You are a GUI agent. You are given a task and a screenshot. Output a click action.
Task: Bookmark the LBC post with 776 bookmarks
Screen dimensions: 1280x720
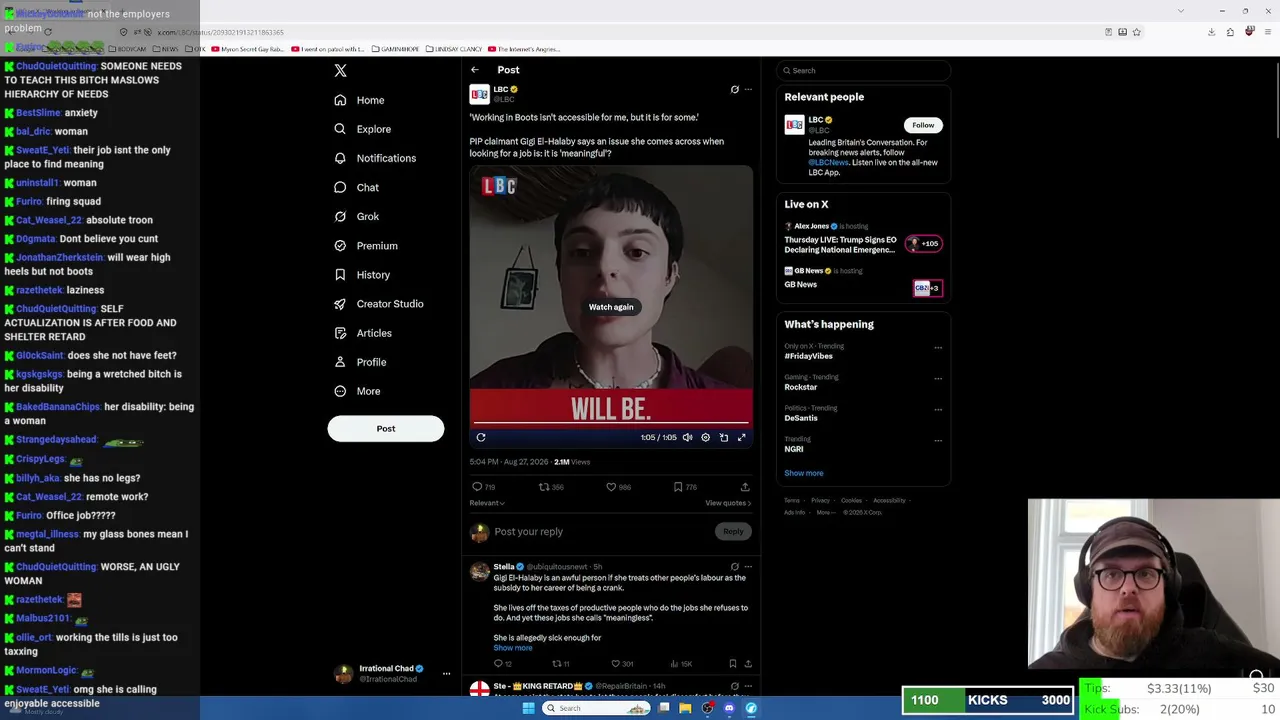tap(685, 487)
